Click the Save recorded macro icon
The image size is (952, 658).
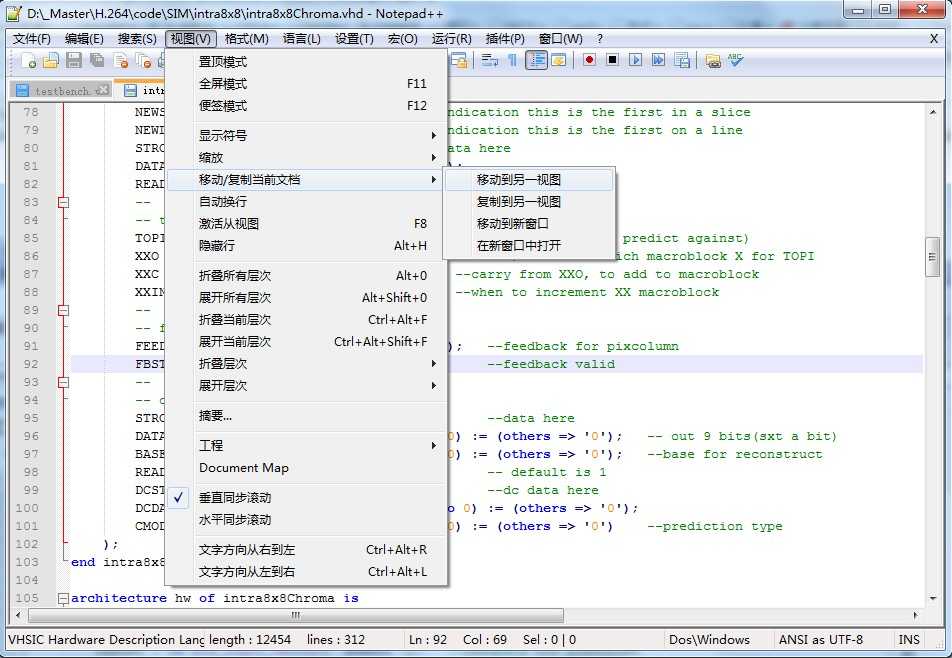coord(682,60)
